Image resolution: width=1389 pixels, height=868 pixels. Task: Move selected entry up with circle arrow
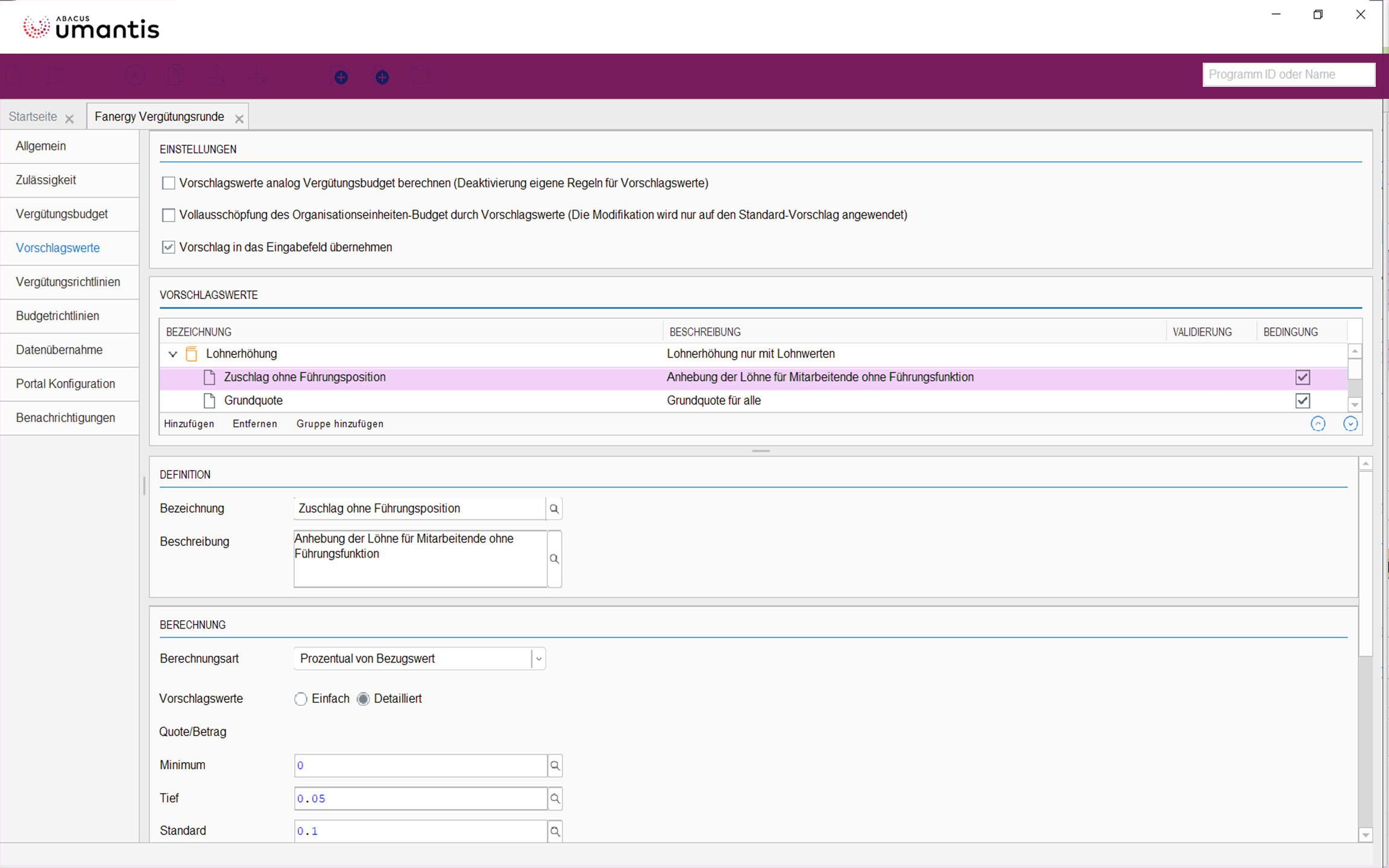coord(1318,424)
